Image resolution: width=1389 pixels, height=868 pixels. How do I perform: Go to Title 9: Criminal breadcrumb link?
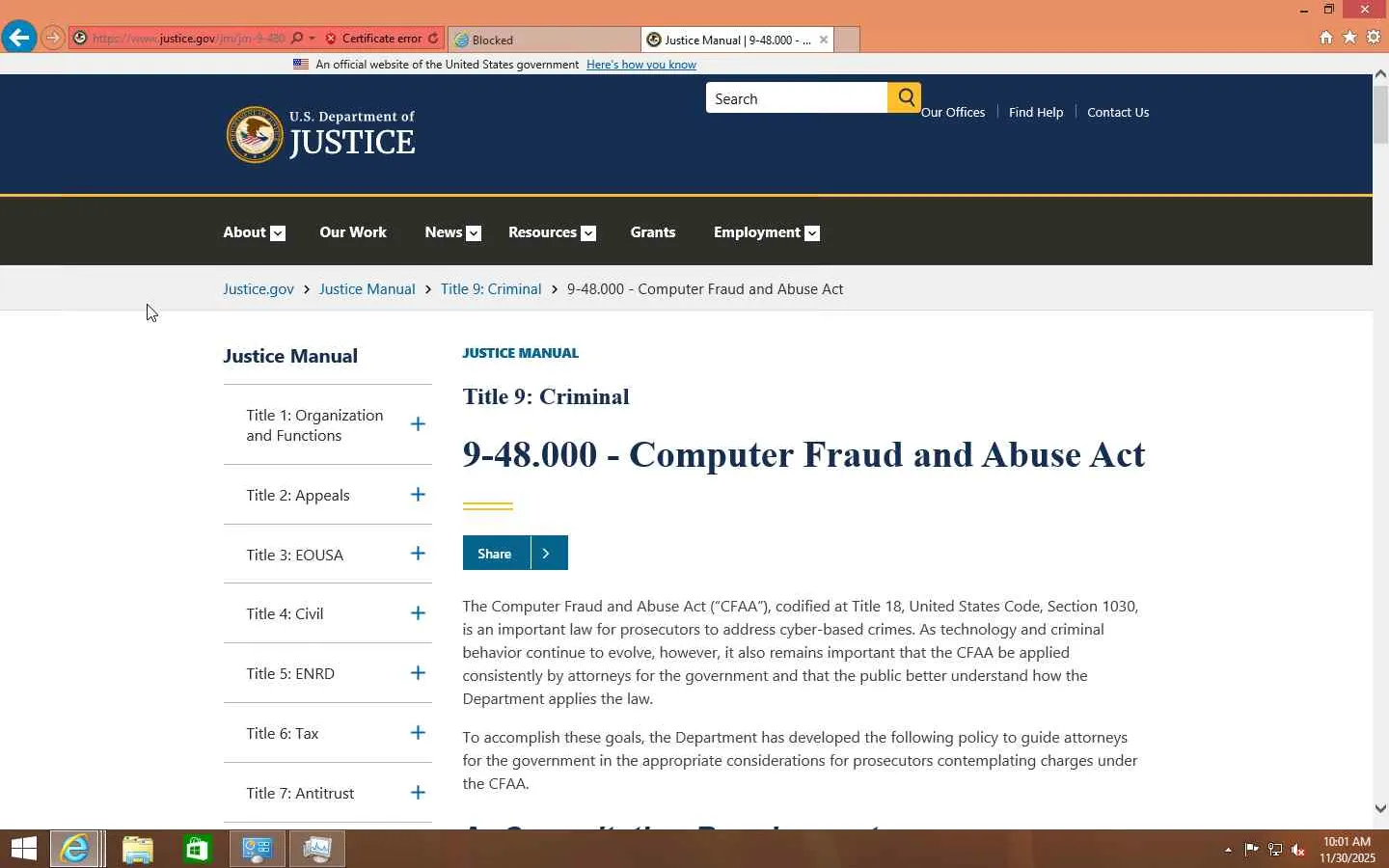click(x=491, y=289)
